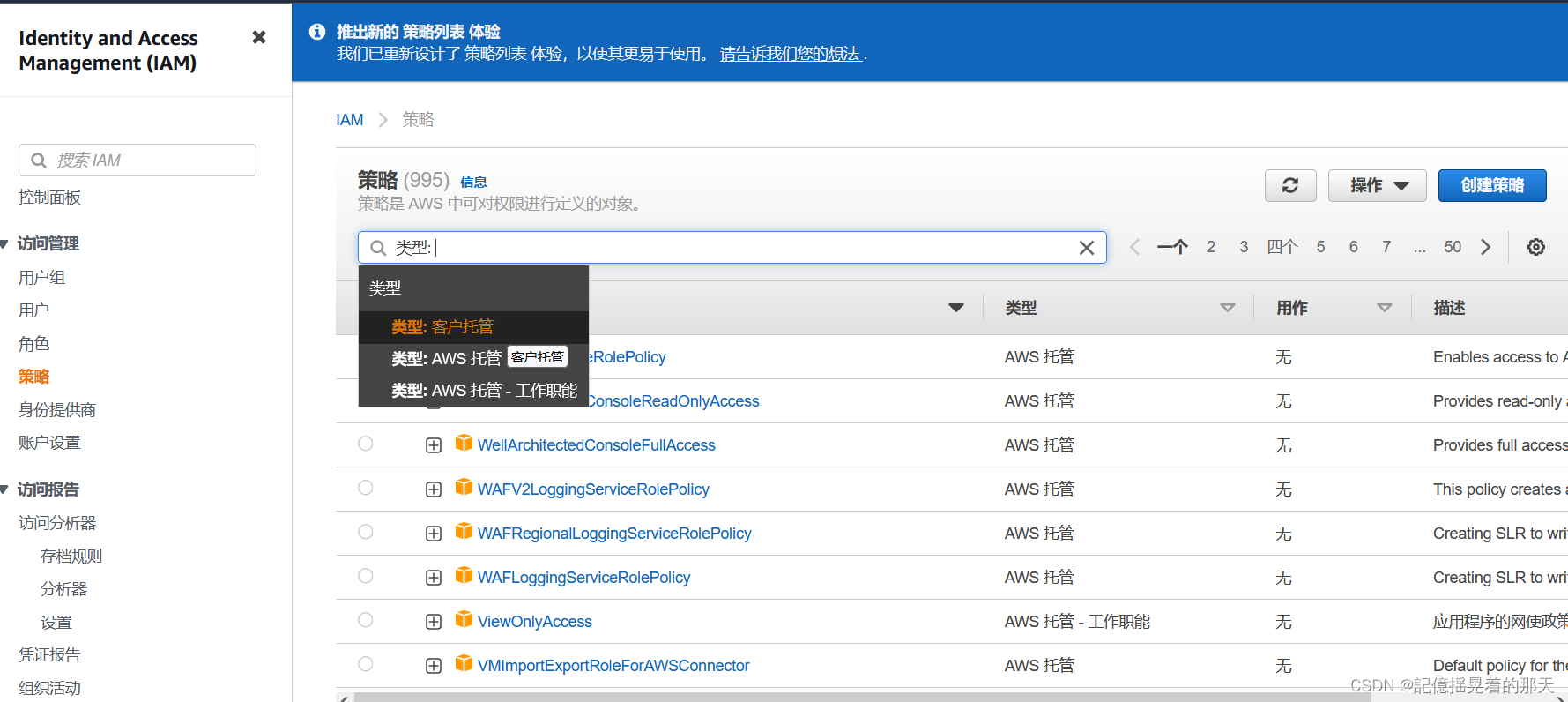Image resolution: width=1568 pixels, height=702 pixels.
Task: Open the WAFV2LoggingServiceRolePolicy link
Action: pos(593,489)
